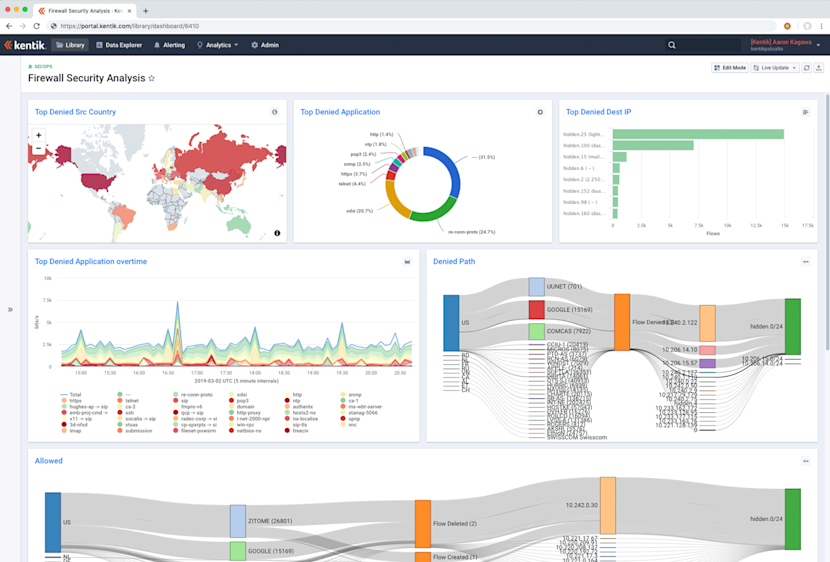Open the Data Explorer menu item
The width and height of the screenshot is (830, 562).
tap(119, 46)
